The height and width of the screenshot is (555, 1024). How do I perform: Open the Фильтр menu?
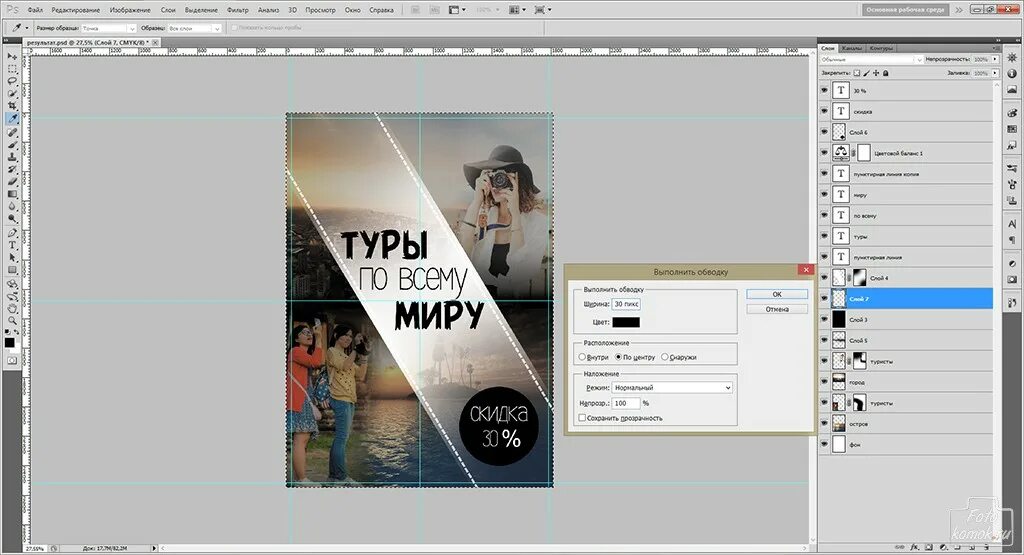(238, 10)
